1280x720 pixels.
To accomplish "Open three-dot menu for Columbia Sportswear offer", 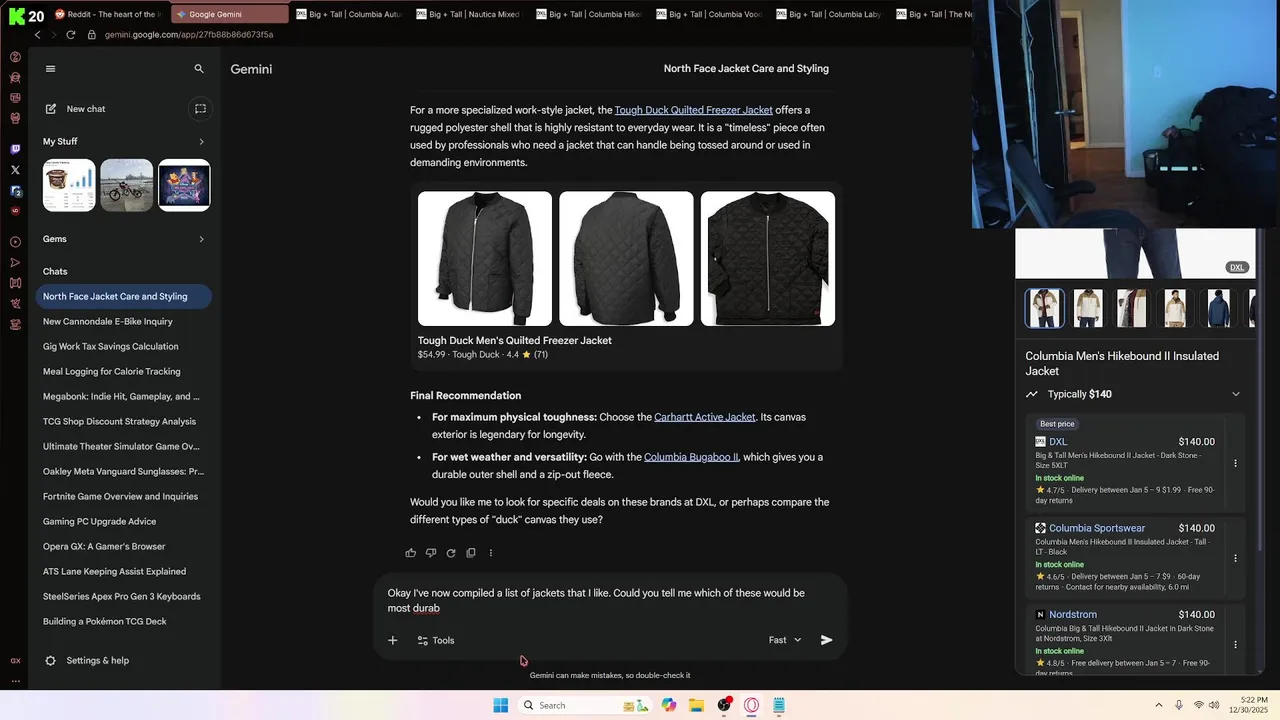I will click(1235, 558).
